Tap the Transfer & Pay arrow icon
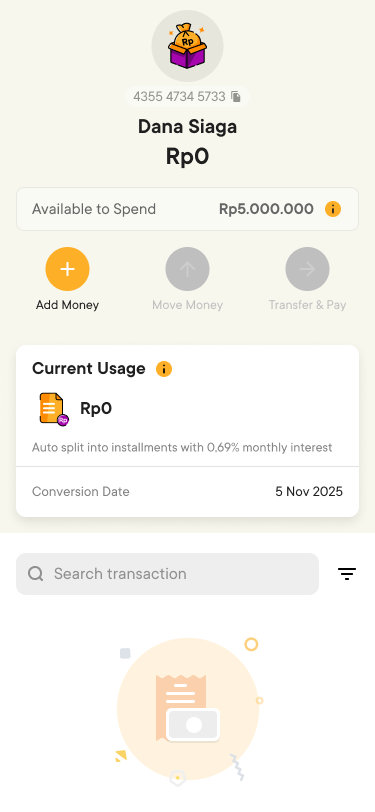This screenshot has height=812, width=375. (307, 269)
